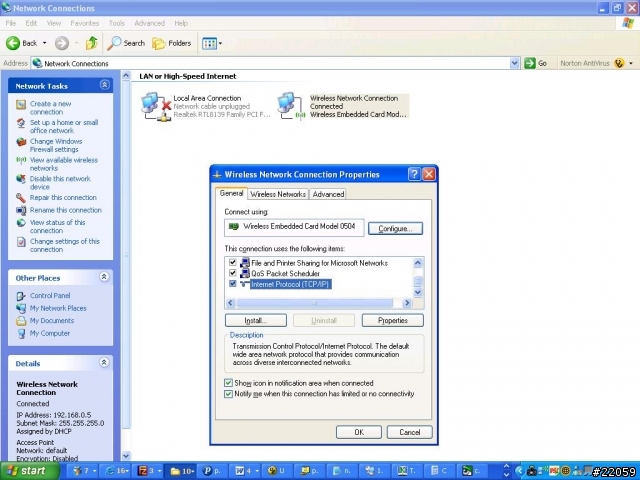Open Control Panel from Other Places

[50, 296]
